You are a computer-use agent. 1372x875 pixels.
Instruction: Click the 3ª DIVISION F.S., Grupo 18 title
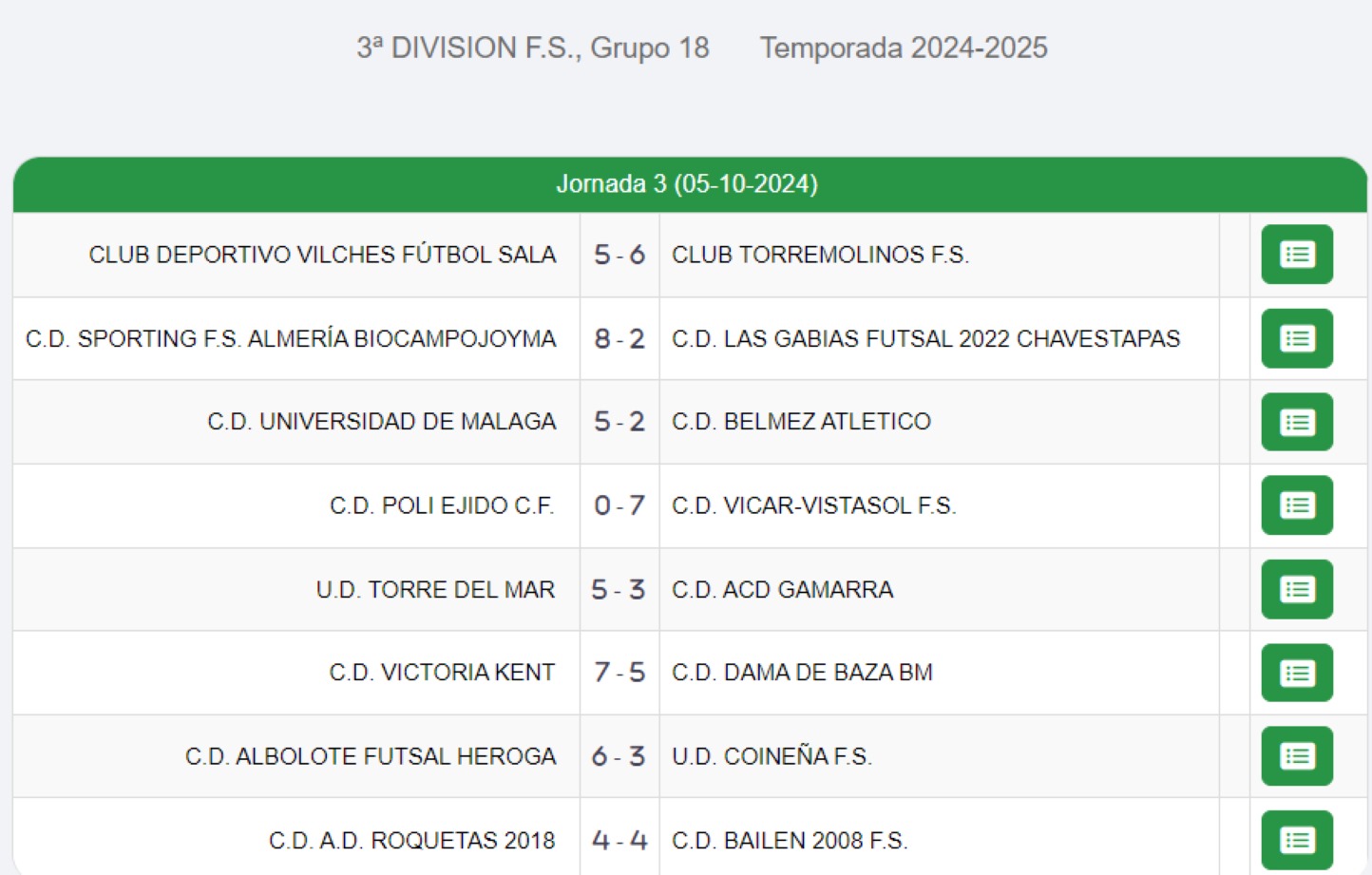click(533, 48)
